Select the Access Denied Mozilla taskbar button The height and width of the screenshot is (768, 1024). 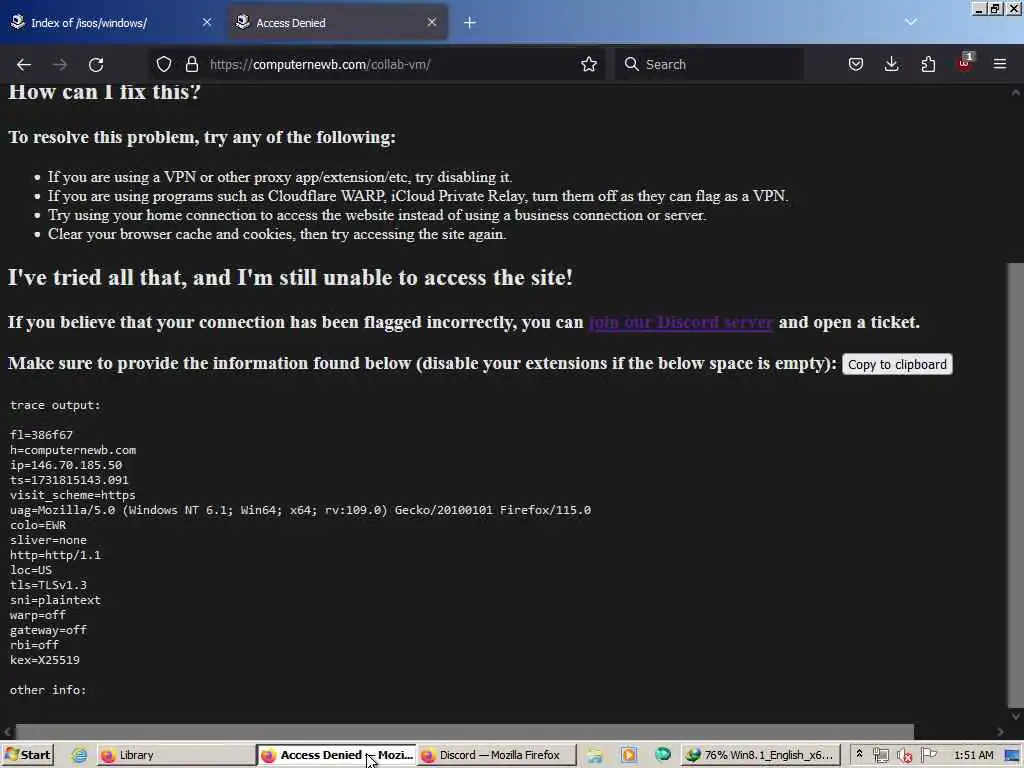point(337,755)
